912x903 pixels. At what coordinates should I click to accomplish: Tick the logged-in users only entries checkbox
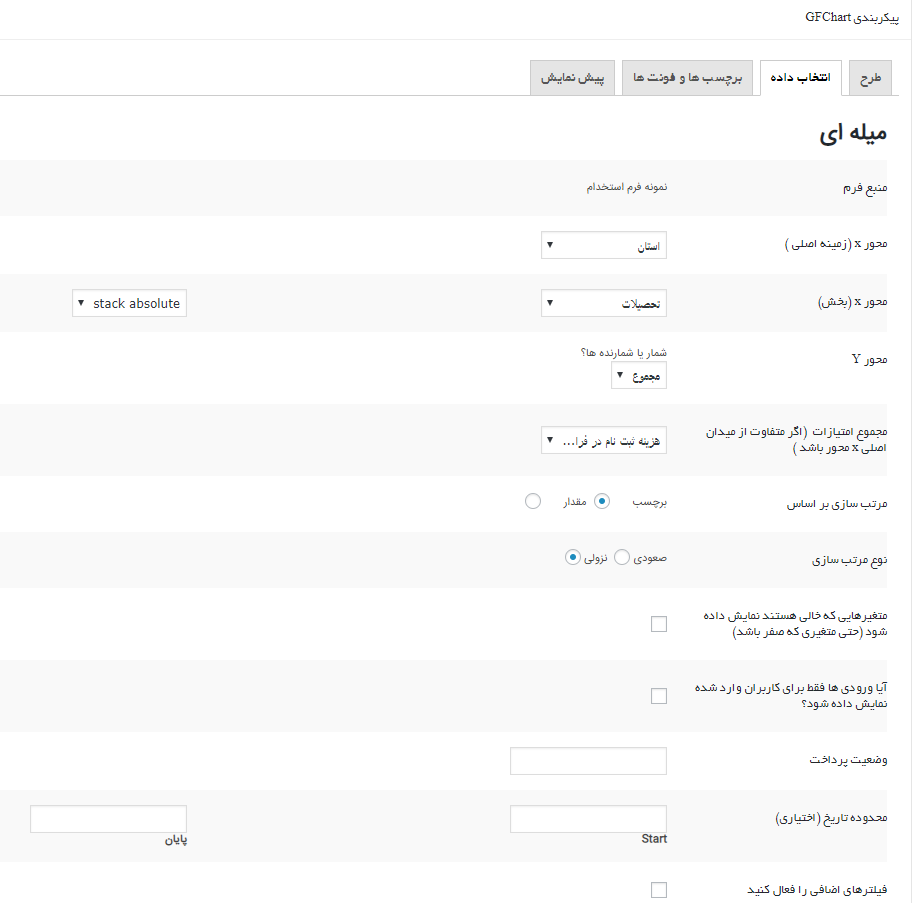[x=658, y=696]
